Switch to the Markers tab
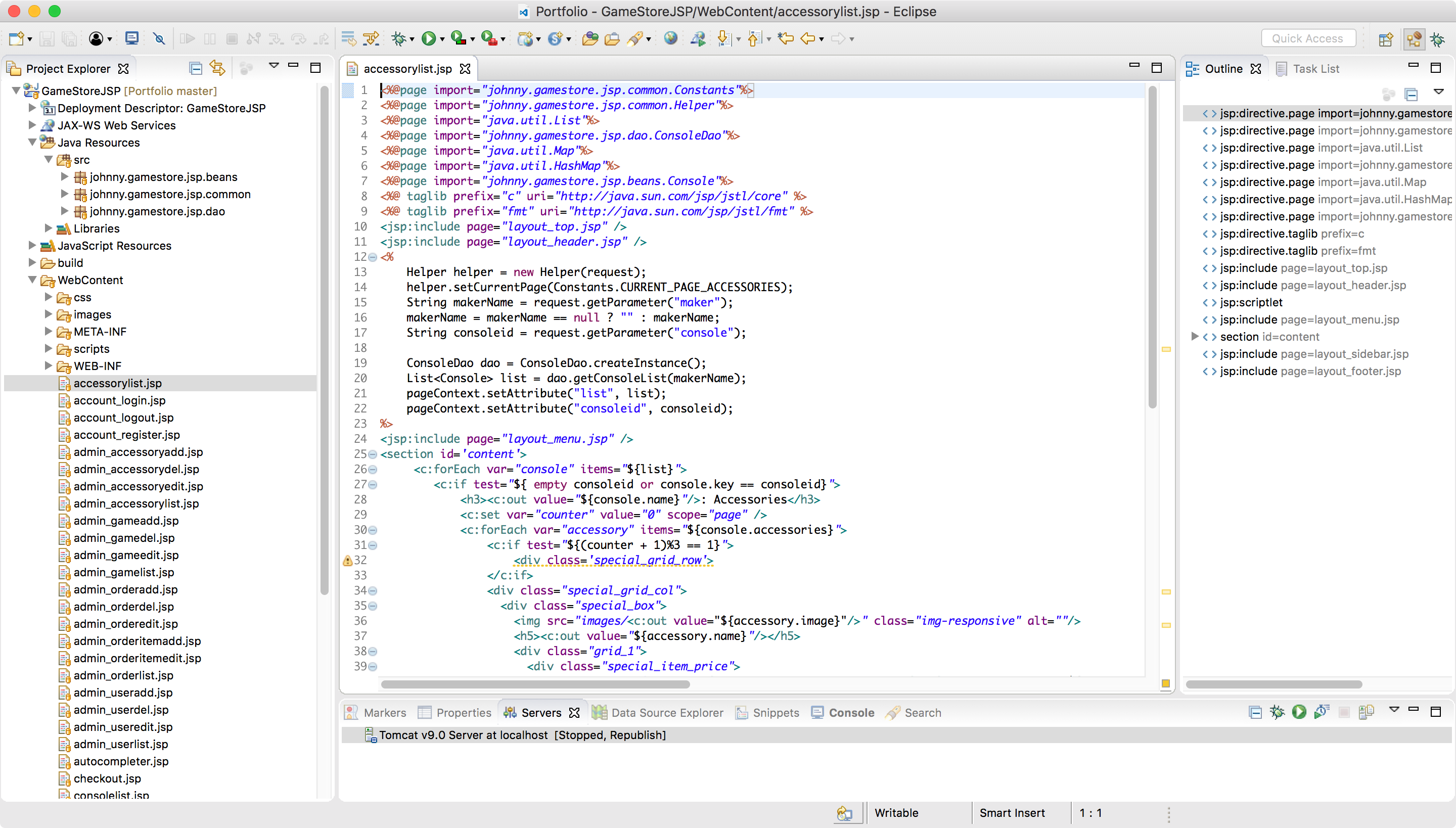This screenshot has height=828, width=1456. tap(375, 713)
